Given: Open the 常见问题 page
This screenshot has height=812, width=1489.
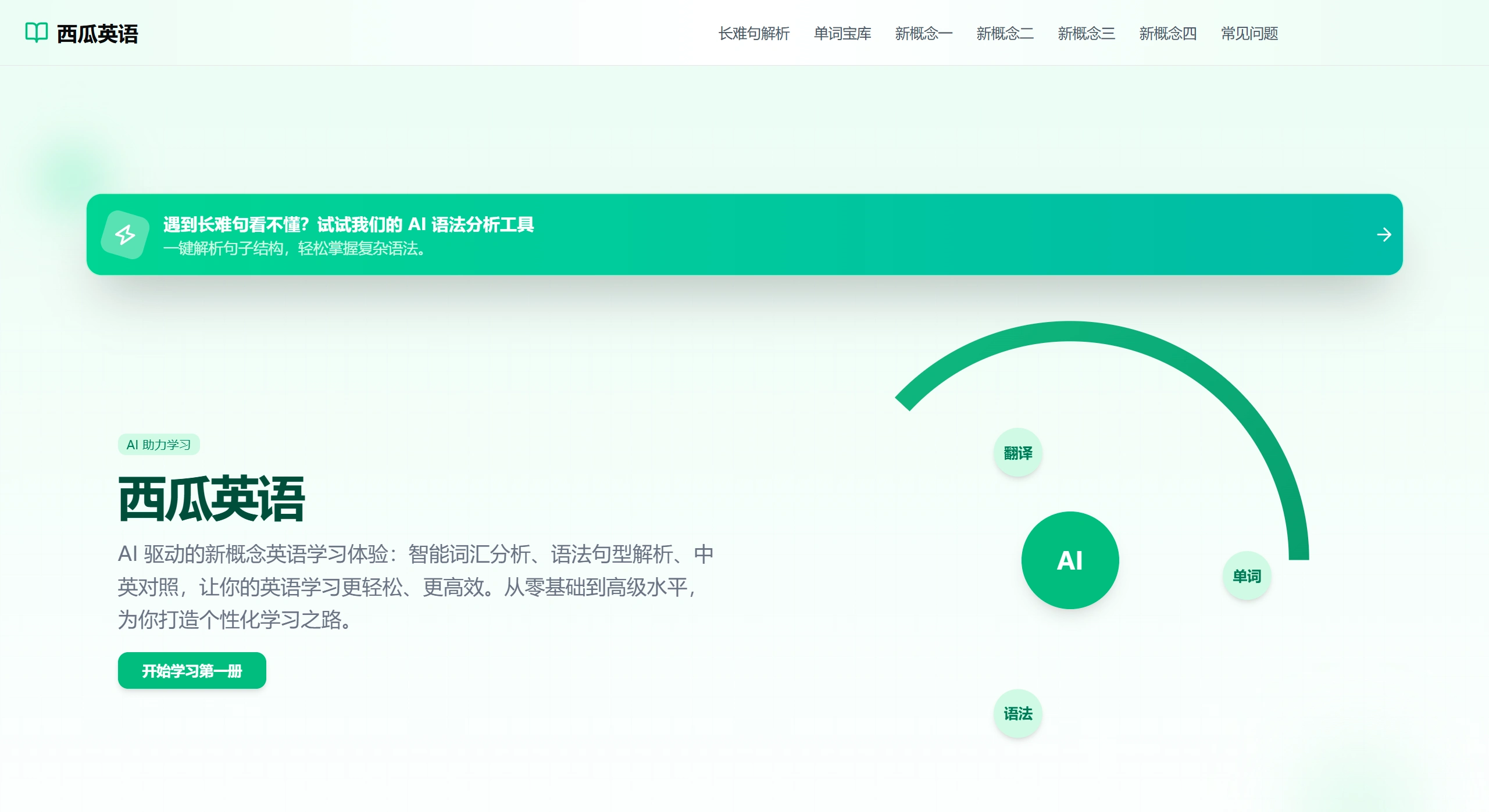Looking at the screenshot, I should pyautogui.click(x=1249, y=34).
